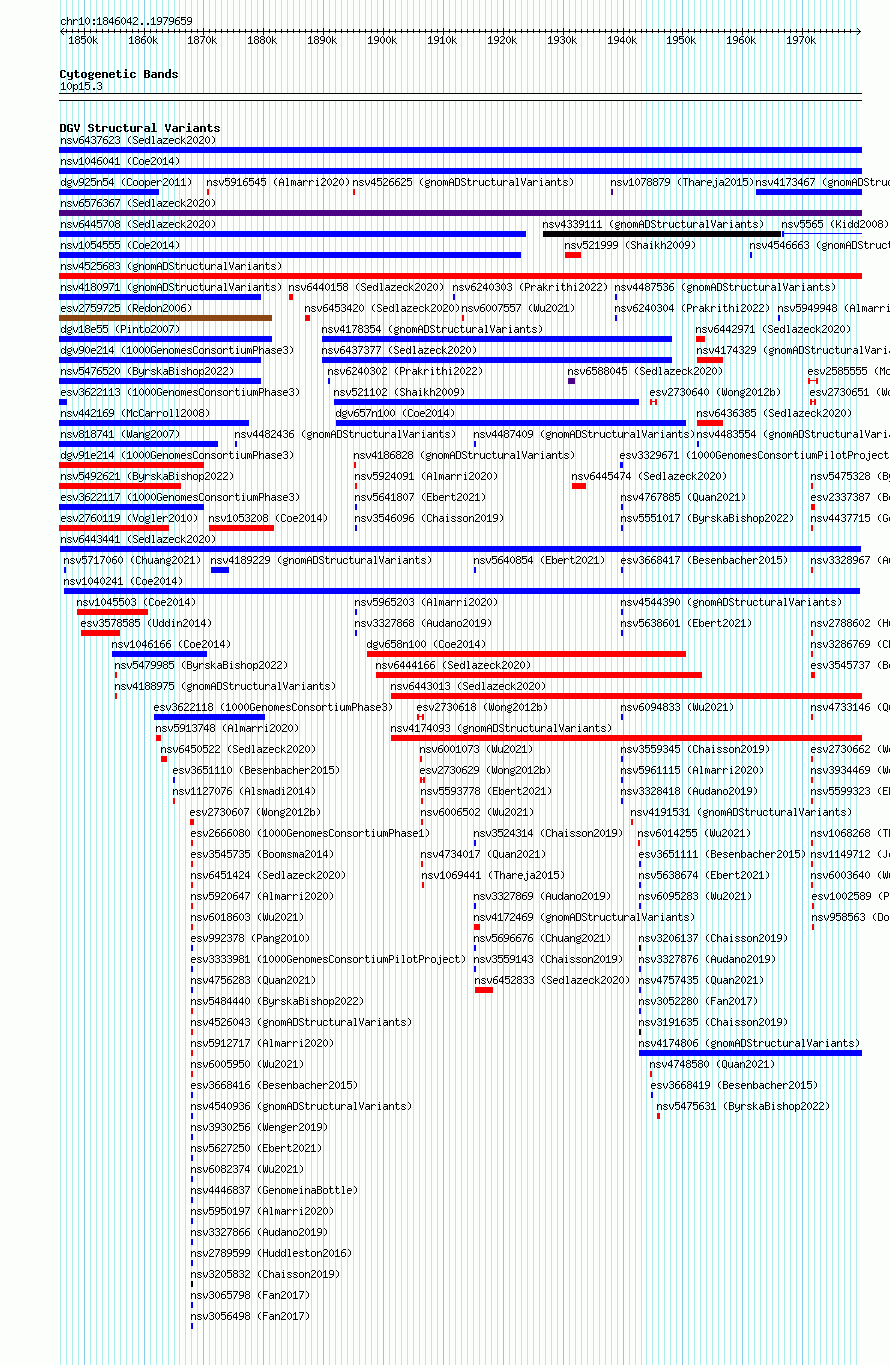Image resolution: width=890 pixels, height=1365 pixels.
Task: Select the nsv818741 (Wang2007) variant label
Action: click(x=119, y=434)
